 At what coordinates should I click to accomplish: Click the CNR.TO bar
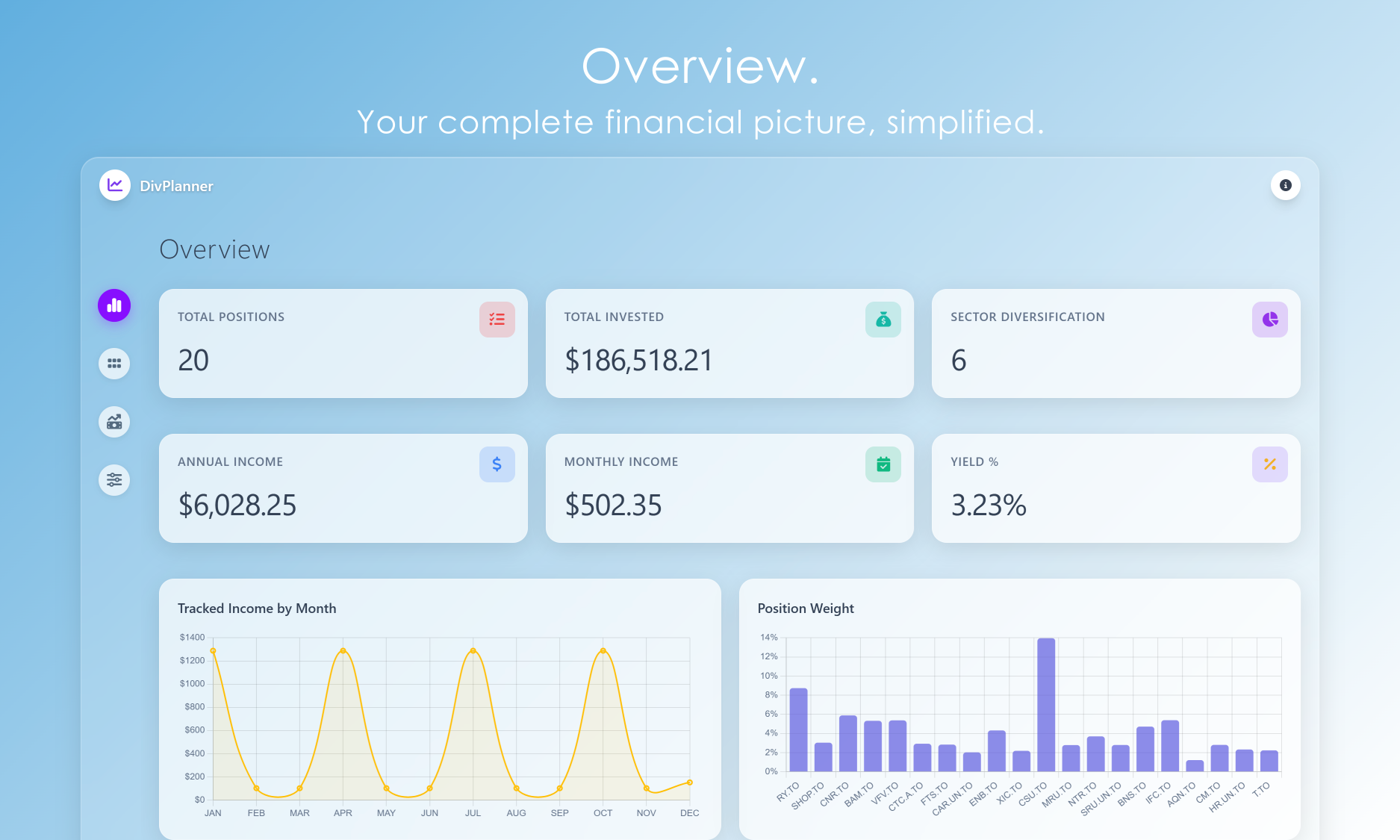click(x=848, y=744)
